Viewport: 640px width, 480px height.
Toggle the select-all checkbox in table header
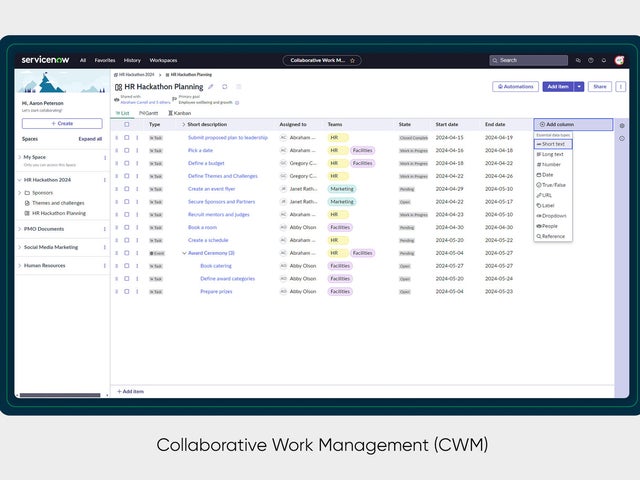tap(127, 124)
